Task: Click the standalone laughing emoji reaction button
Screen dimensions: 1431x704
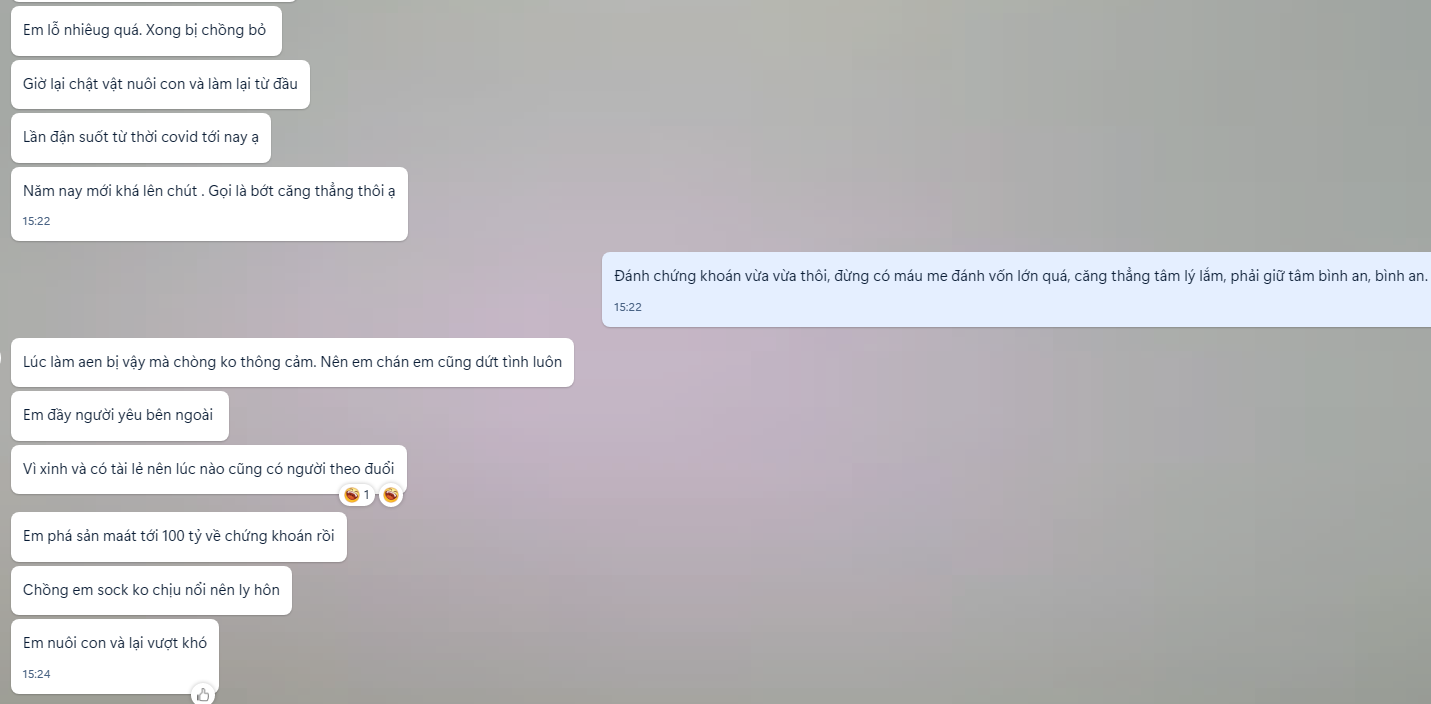Action: coord(391,495)
